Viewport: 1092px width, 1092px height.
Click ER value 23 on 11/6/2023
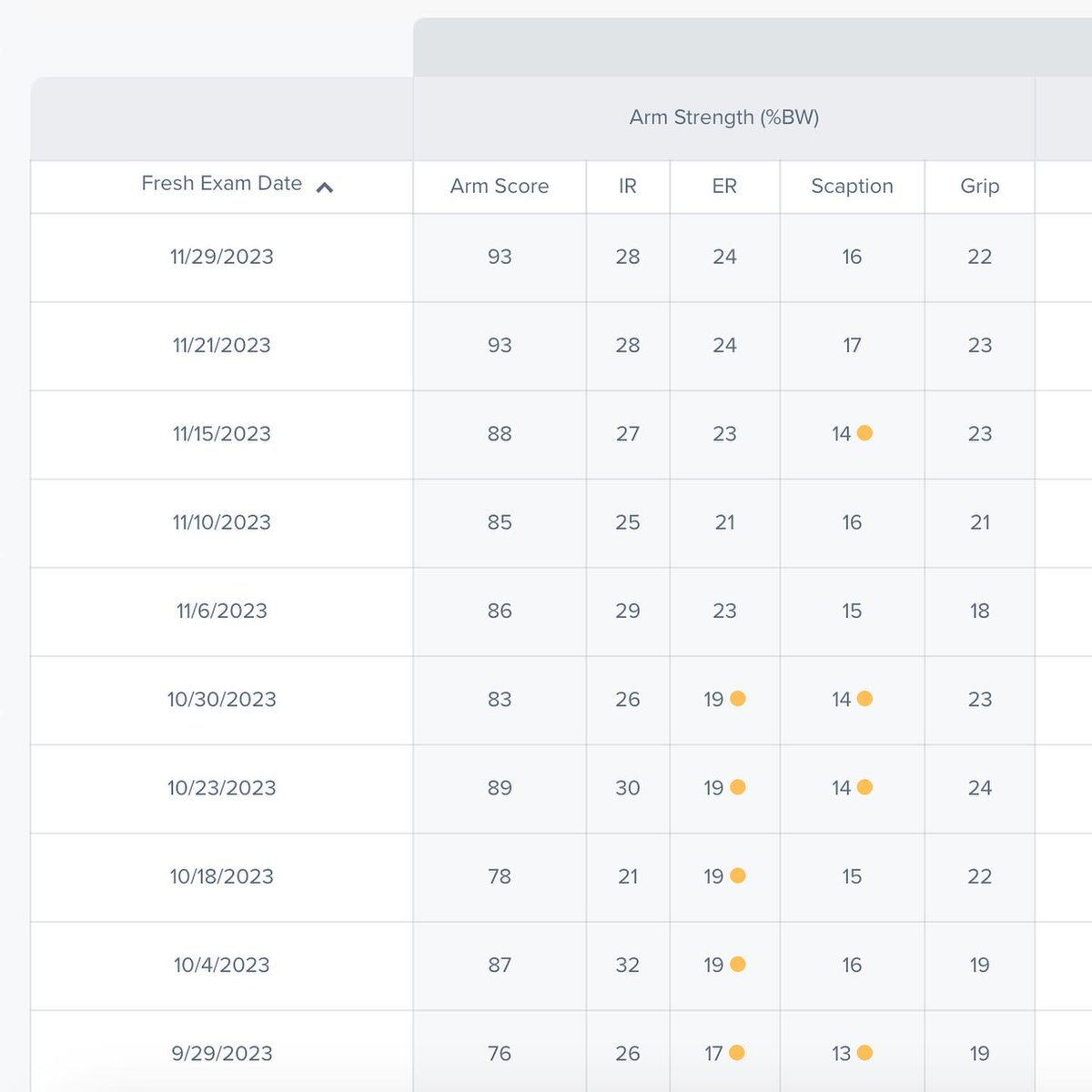click(724, 612)
